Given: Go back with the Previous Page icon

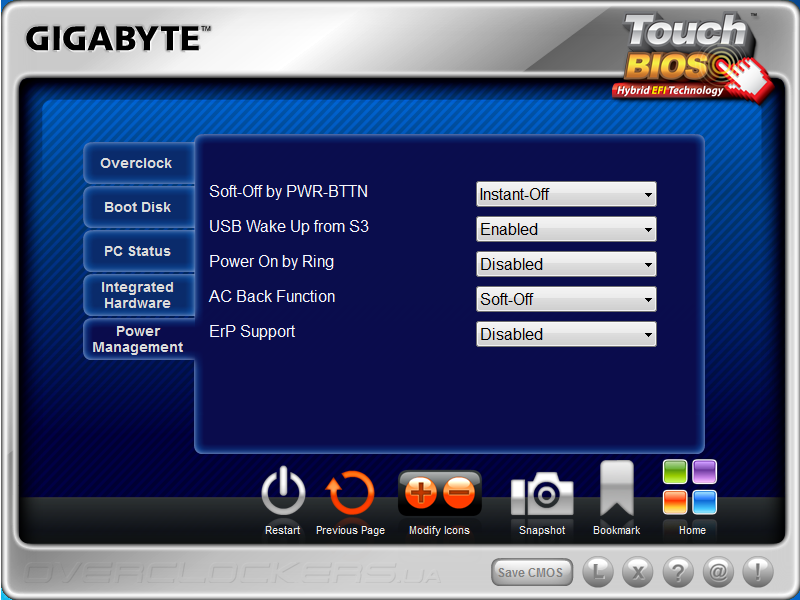Looking at the screenshot, I should coord(350,493).
